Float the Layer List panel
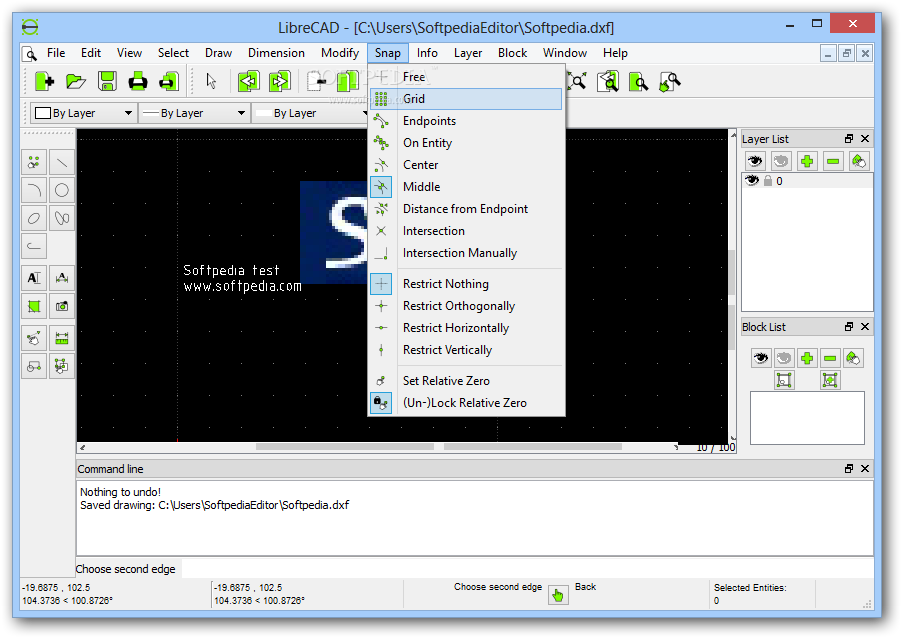This screenshot has height=638, width=902. [x=849, y=139]
